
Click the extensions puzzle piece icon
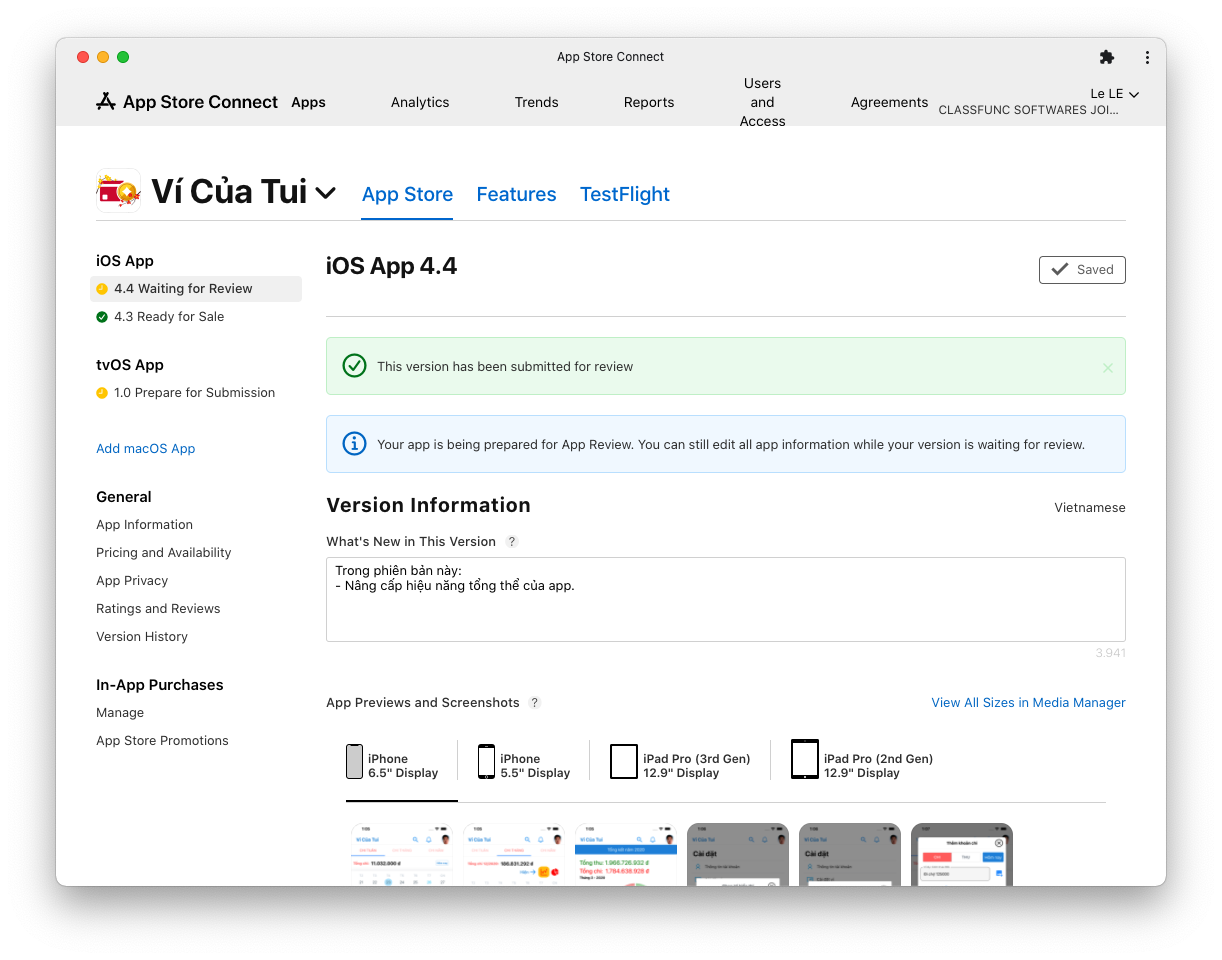point(1106,57)
